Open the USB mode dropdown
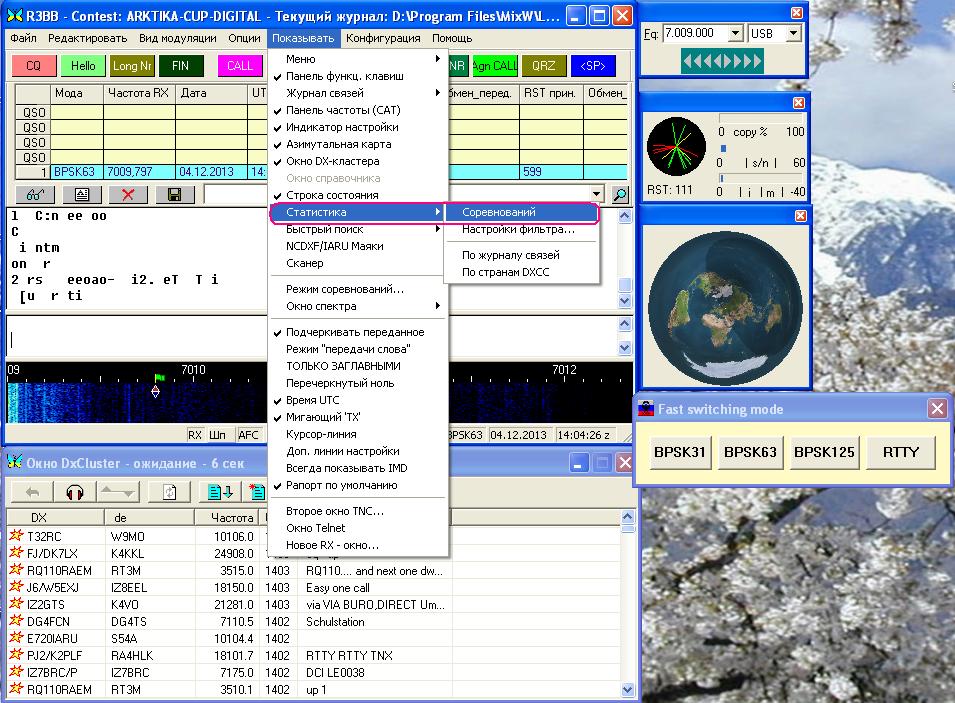This screenshot has width=955, height=703. click(x=794, y=33)
